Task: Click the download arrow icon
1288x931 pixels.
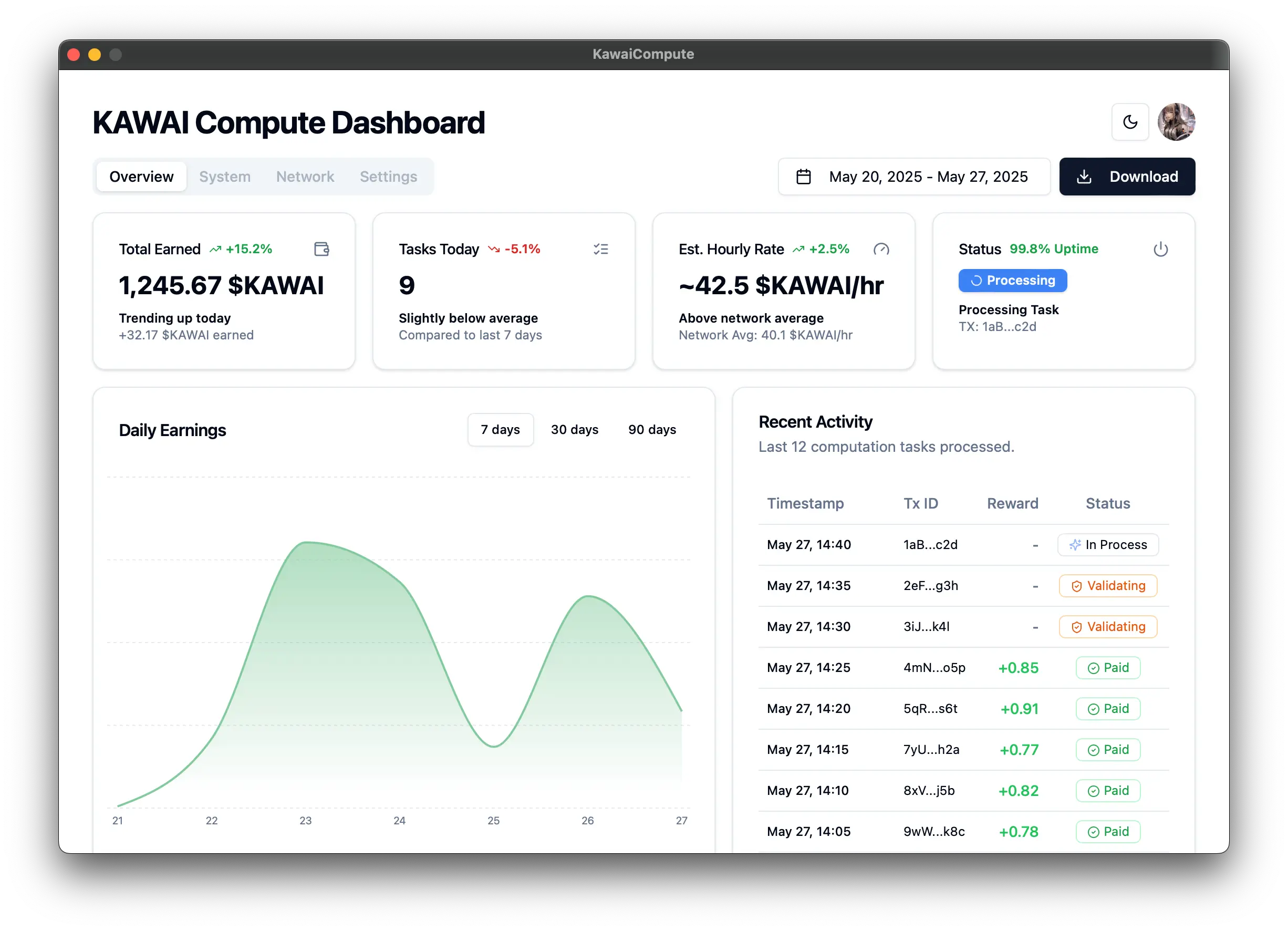Action: 1084,177
